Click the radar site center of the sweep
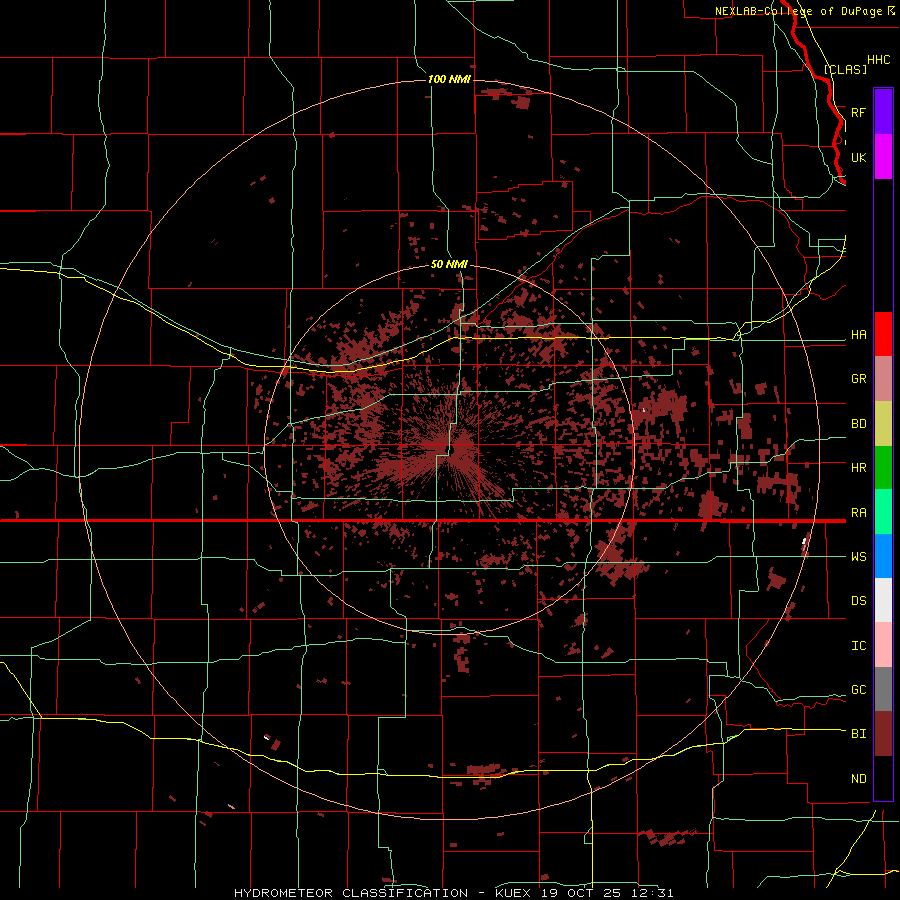The image size is (900, 900). click(450, 448)
